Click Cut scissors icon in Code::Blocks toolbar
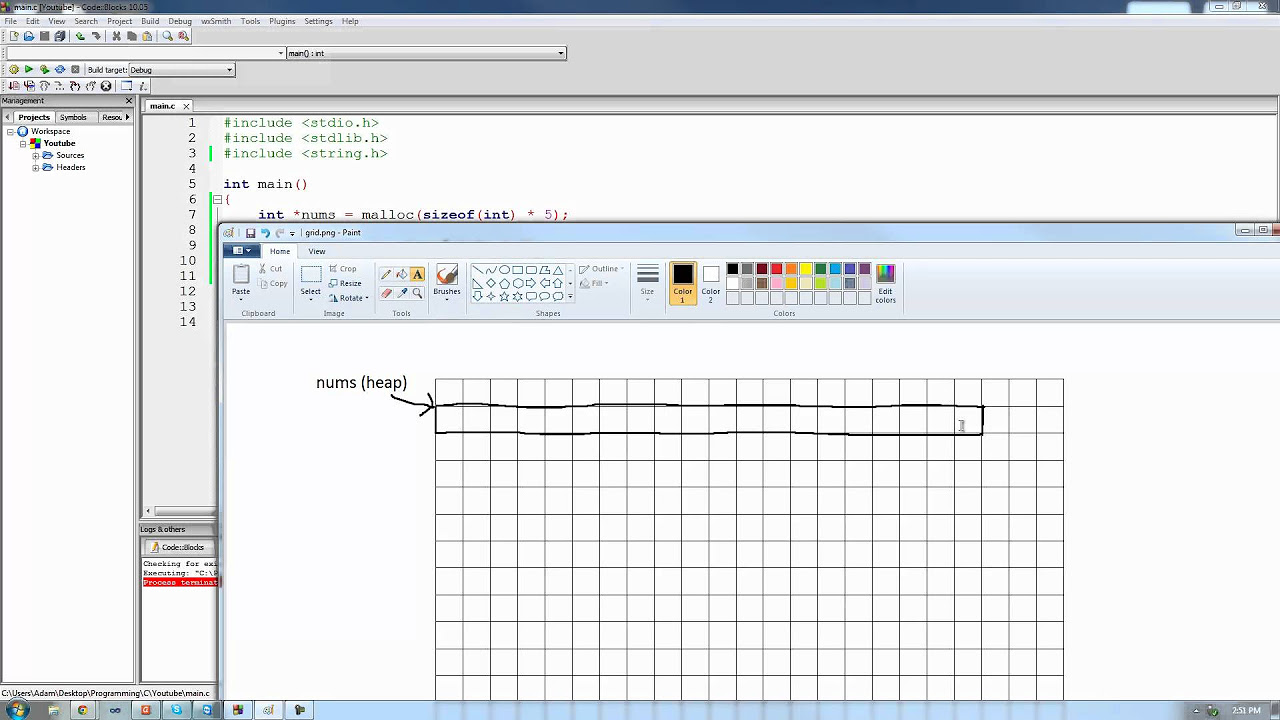1280x720 pixels. click(116, 36)
